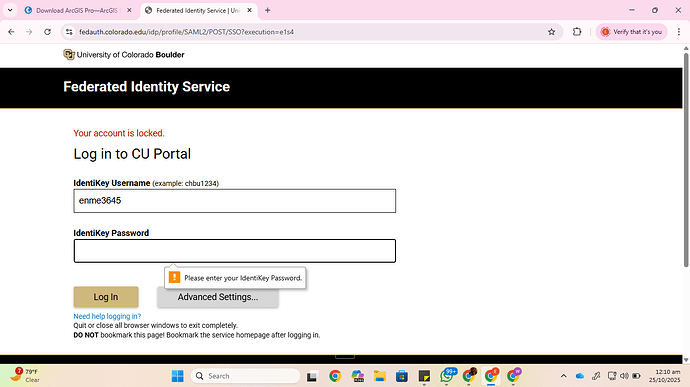View site information icon in address bar
Image resolution: width=690 pixels, height=387 pixels.
[x=69, y=32]
